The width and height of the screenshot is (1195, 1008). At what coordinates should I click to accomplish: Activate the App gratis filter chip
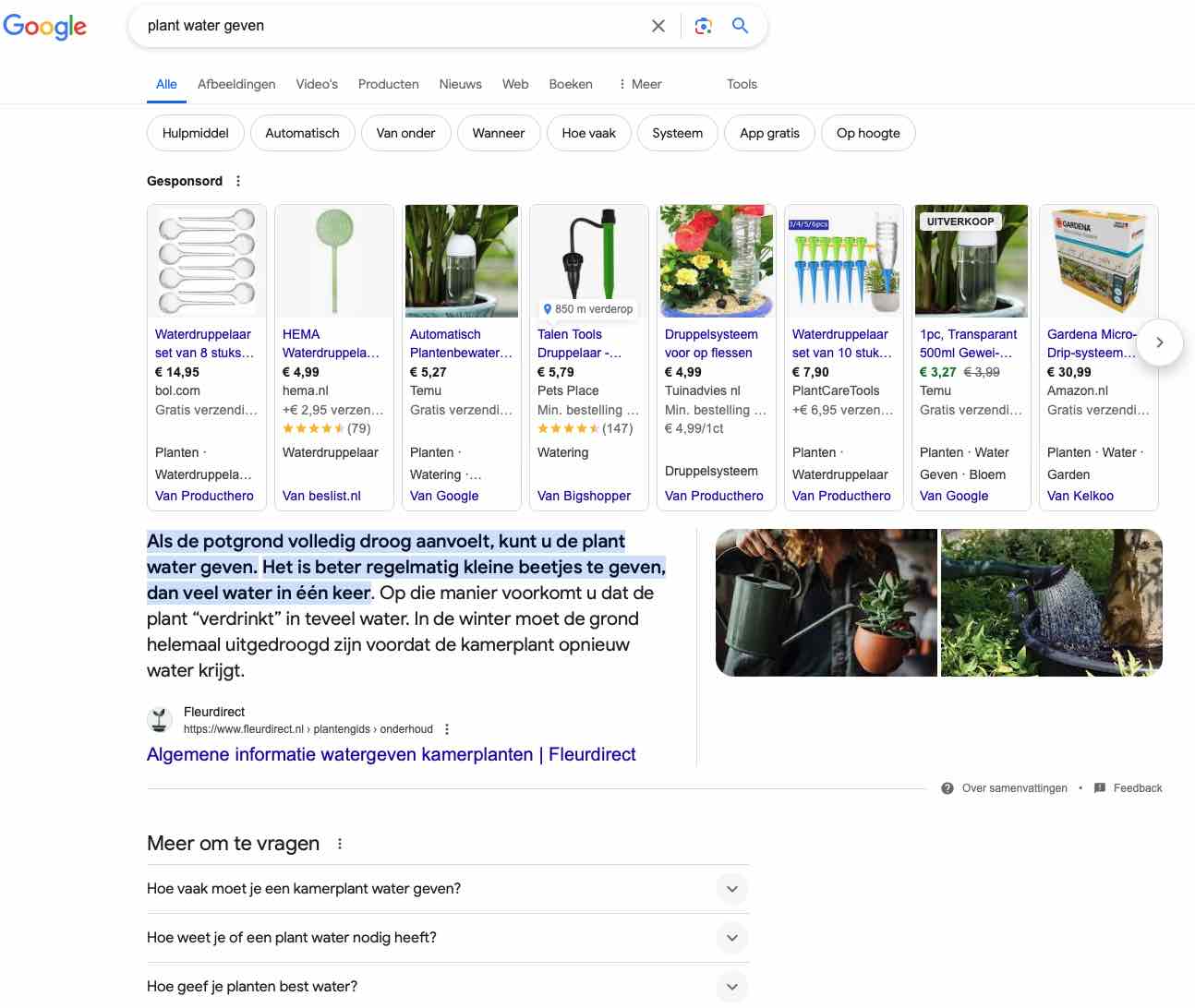coord(769,133)
